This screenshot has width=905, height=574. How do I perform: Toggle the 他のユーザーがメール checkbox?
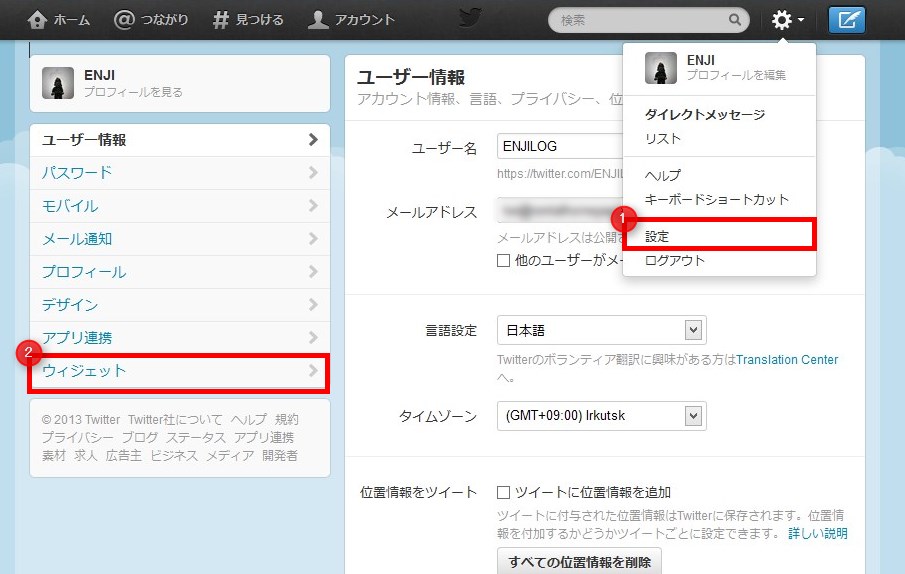(x=503, y=261)
